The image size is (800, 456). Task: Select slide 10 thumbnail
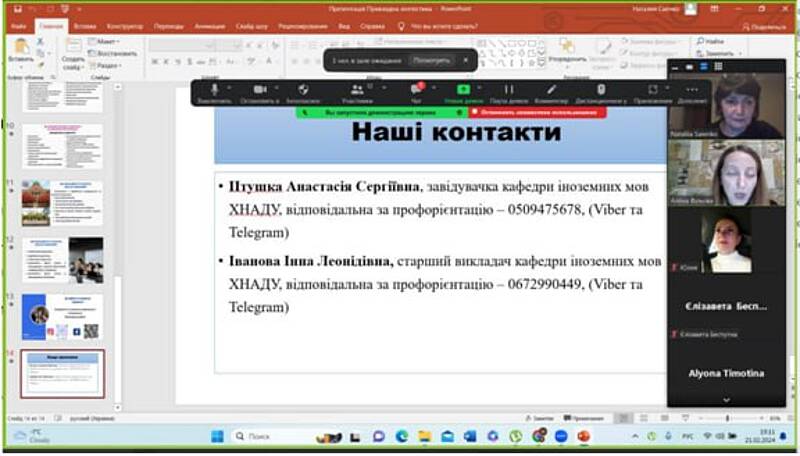(62, 146)
